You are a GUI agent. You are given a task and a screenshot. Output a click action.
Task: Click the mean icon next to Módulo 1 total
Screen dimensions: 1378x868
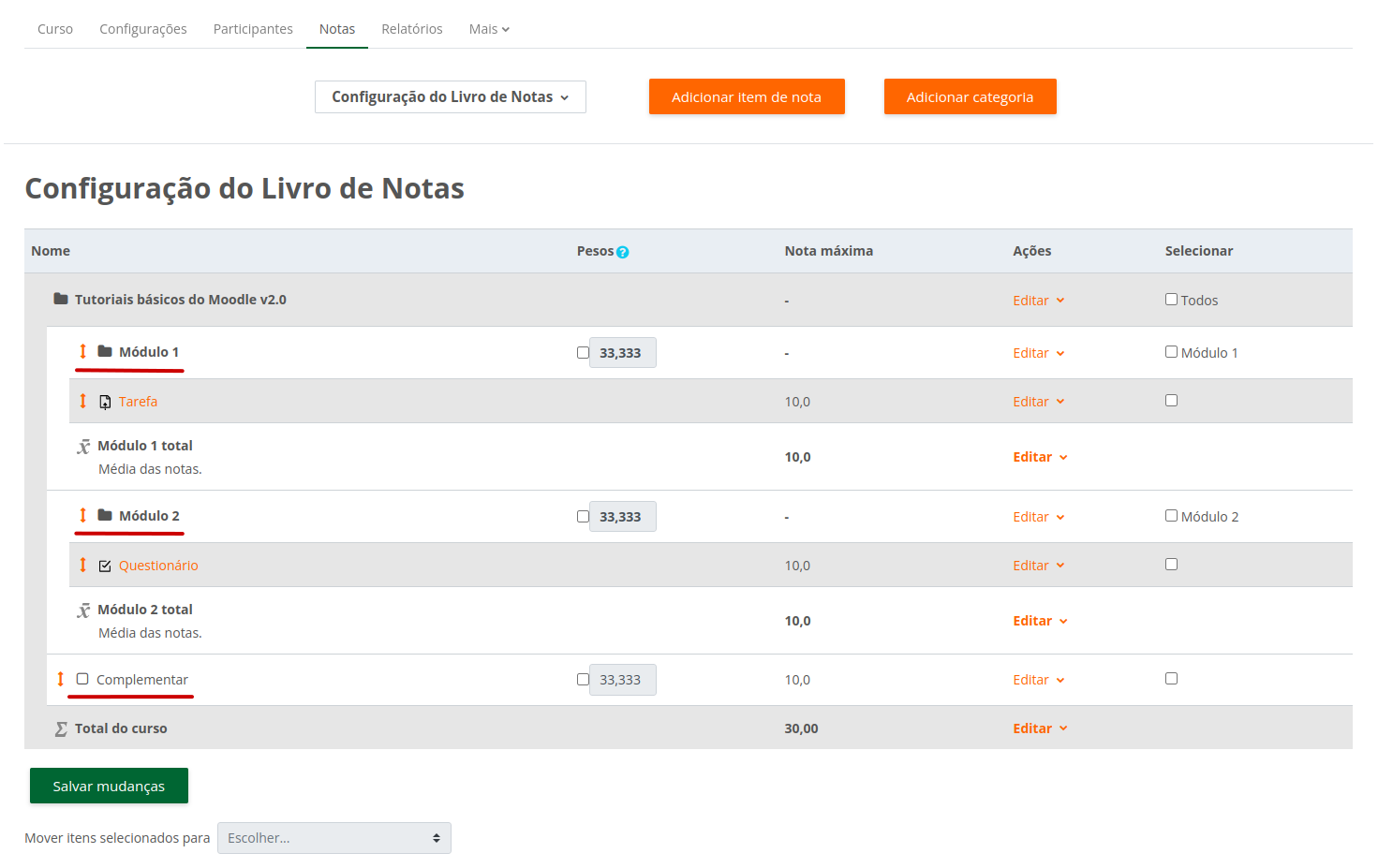(x=82, y=447)
